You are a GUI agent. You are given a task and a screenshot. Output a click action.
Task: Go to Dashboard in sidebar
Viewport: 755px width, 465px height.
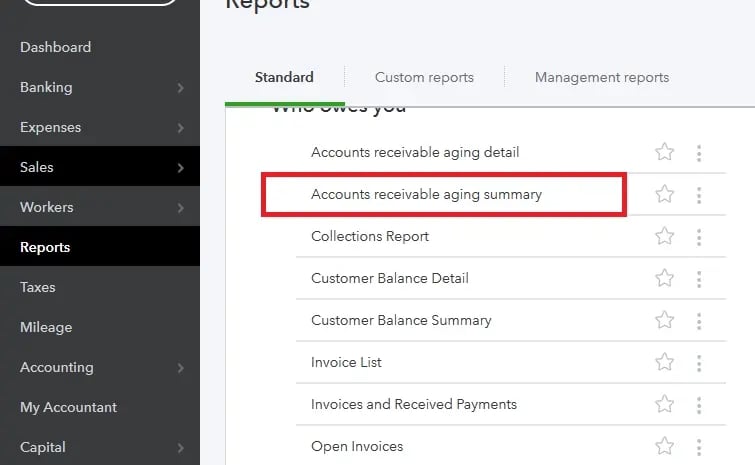point(55,47)
